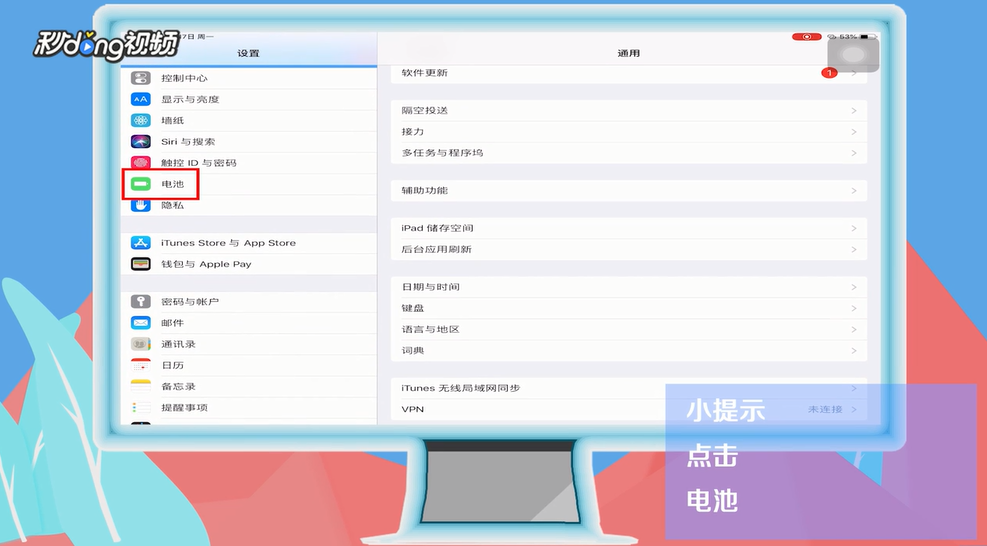Select the Wallpaper flower icon
Viewport: 987px width, 546px height.
tap(140, 120)
